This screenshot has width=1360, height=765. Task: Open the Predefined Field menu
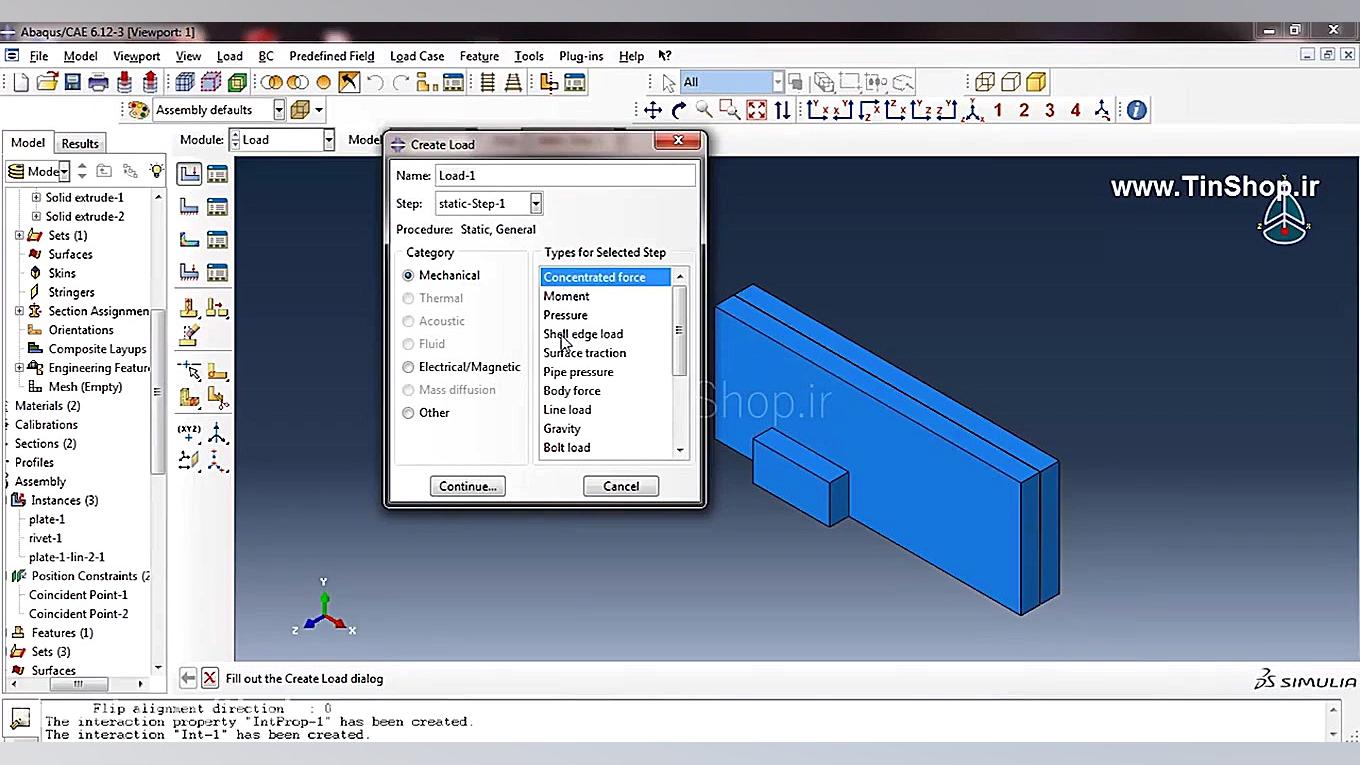331,56
